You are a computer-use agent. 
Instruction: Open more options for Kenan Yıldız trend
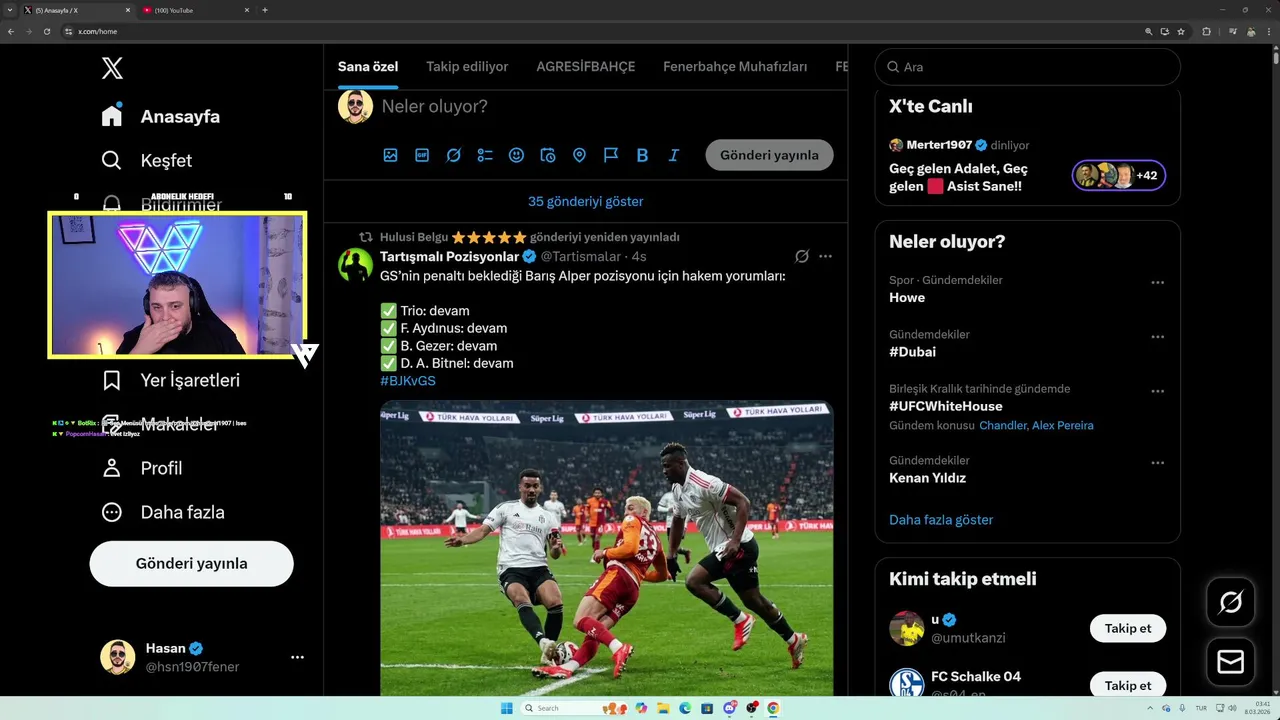coord(1157,463)
